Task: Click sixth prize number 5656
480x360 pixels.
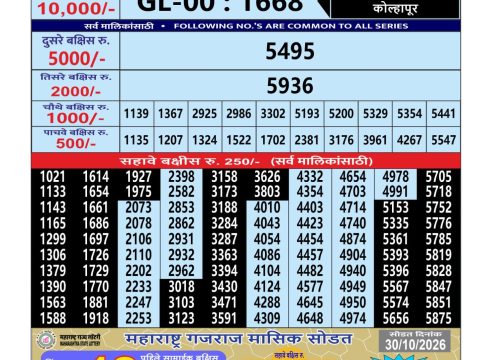Action: tap(396, 318)
